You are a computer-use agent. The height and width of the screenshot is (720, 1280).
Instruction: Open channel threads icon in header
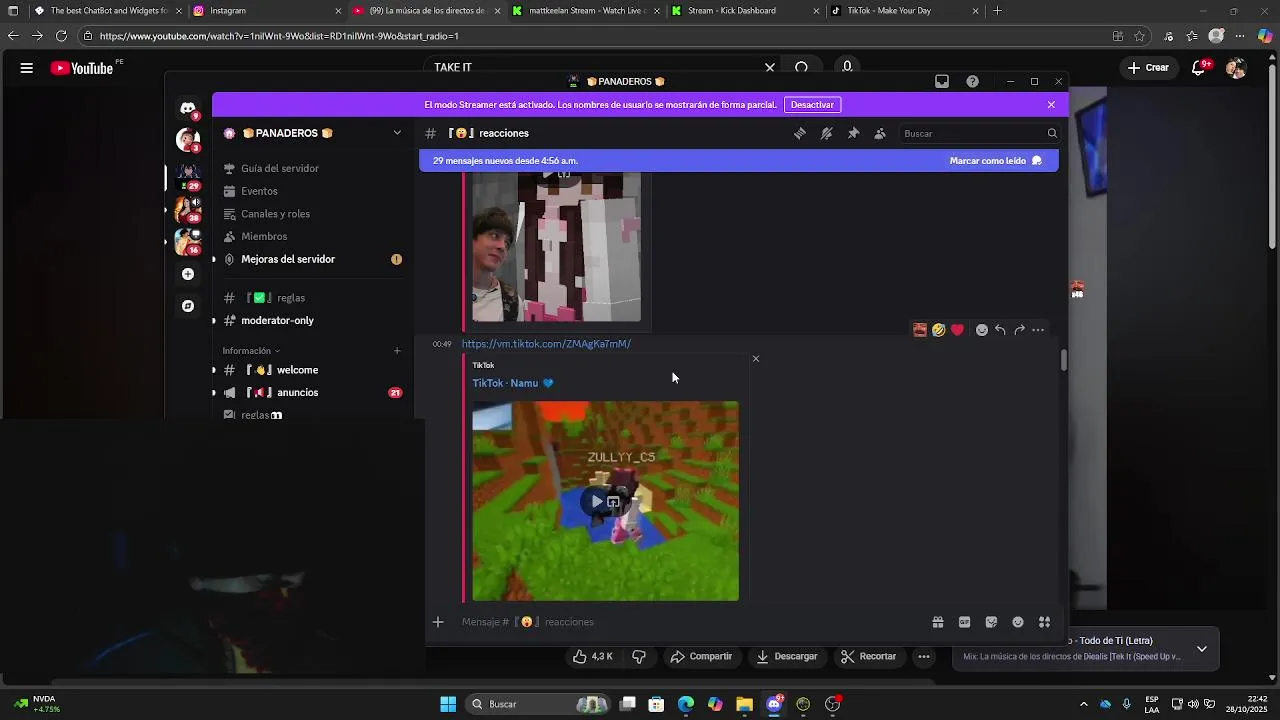click(800, 133)
